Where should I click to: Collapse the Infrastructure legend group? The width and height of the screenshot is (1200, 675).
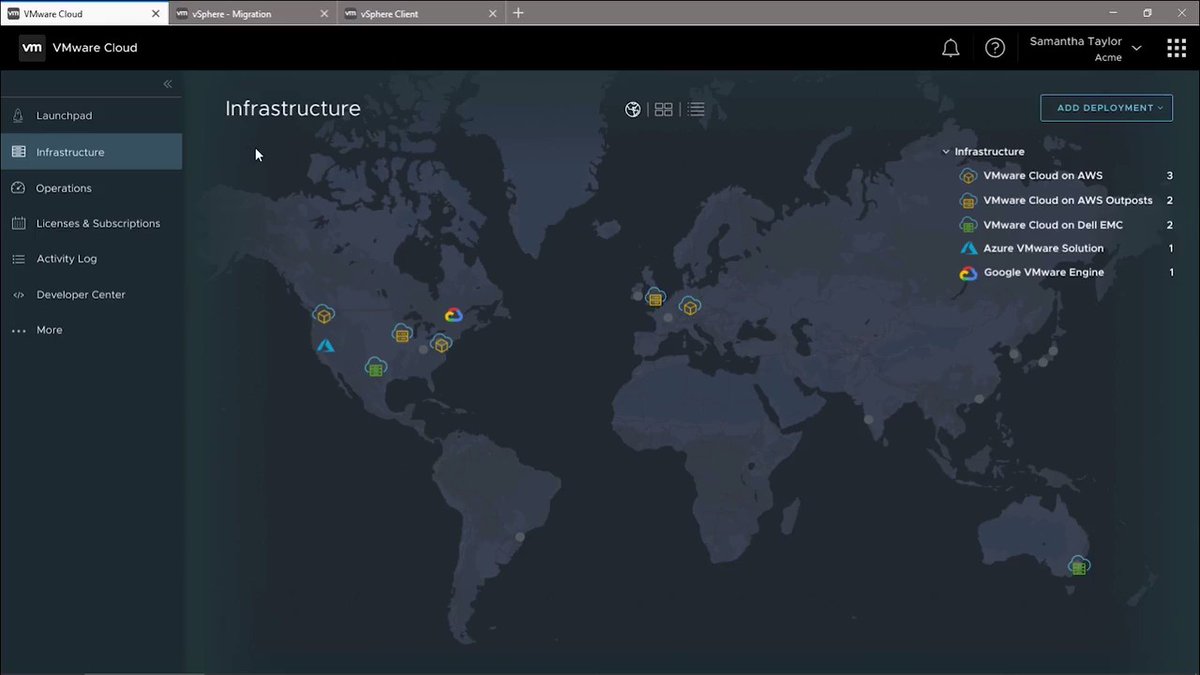click(946, 152)
